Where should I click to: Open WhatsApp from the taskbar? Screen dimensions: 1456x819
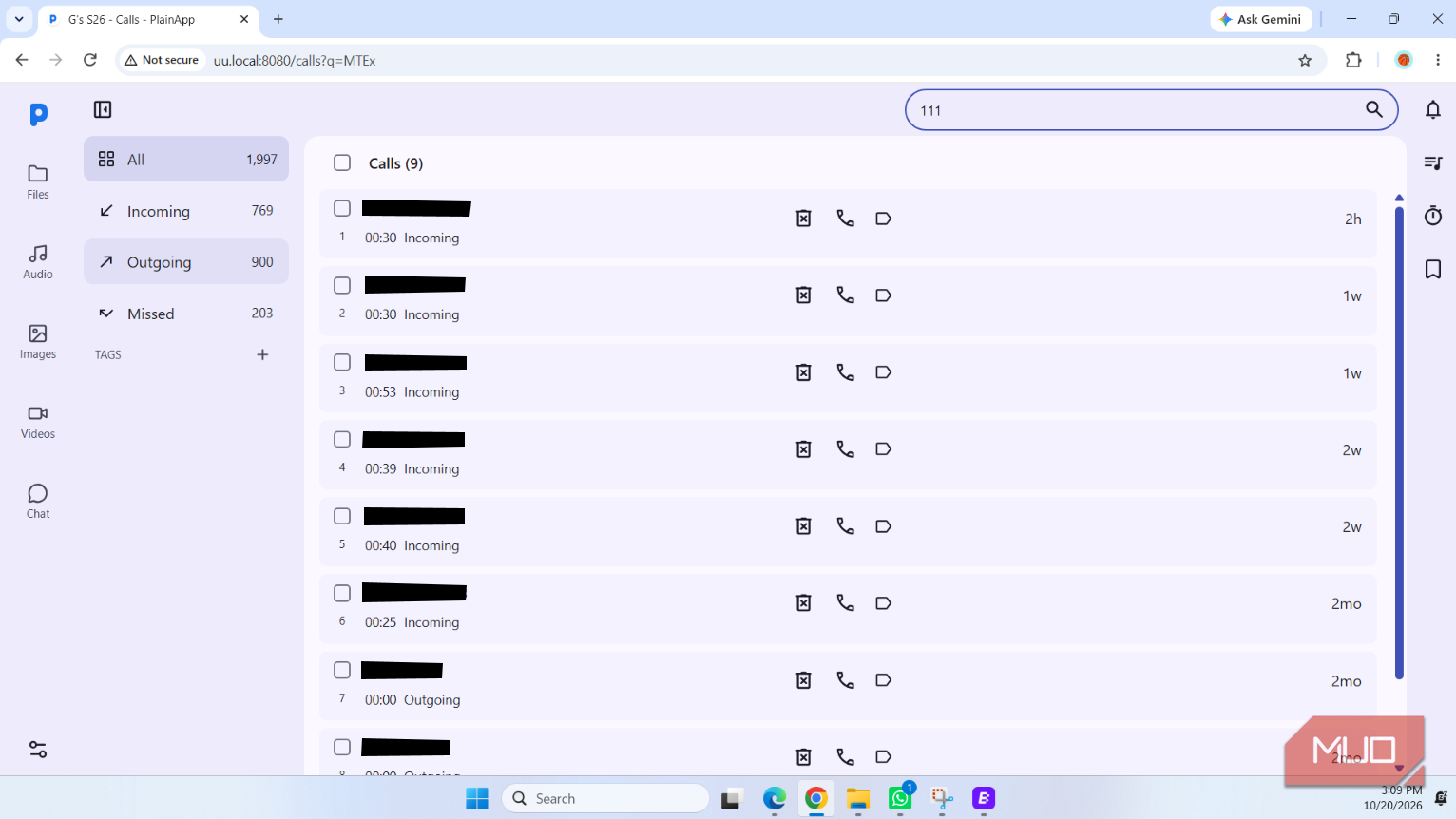[900, 798]
